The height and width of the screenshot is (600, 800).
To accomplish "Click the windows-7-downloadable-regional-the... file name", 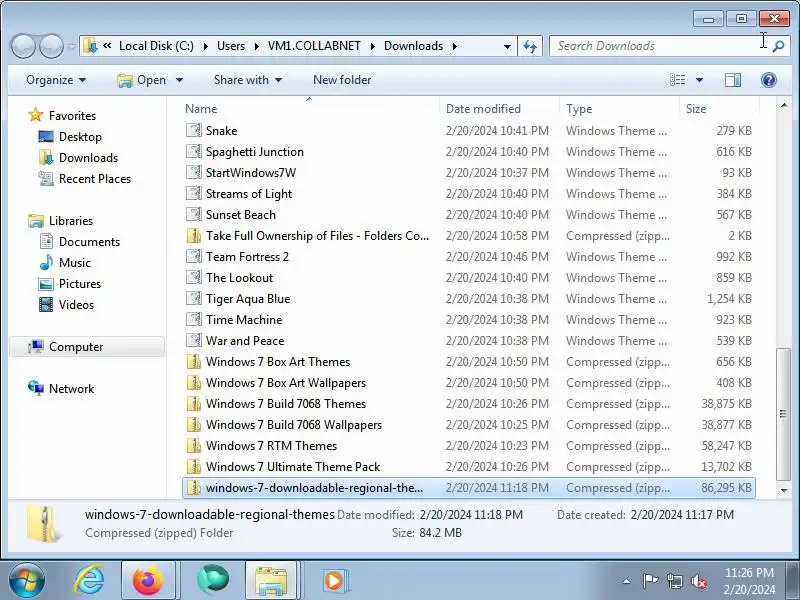I will tap(314, 488).
